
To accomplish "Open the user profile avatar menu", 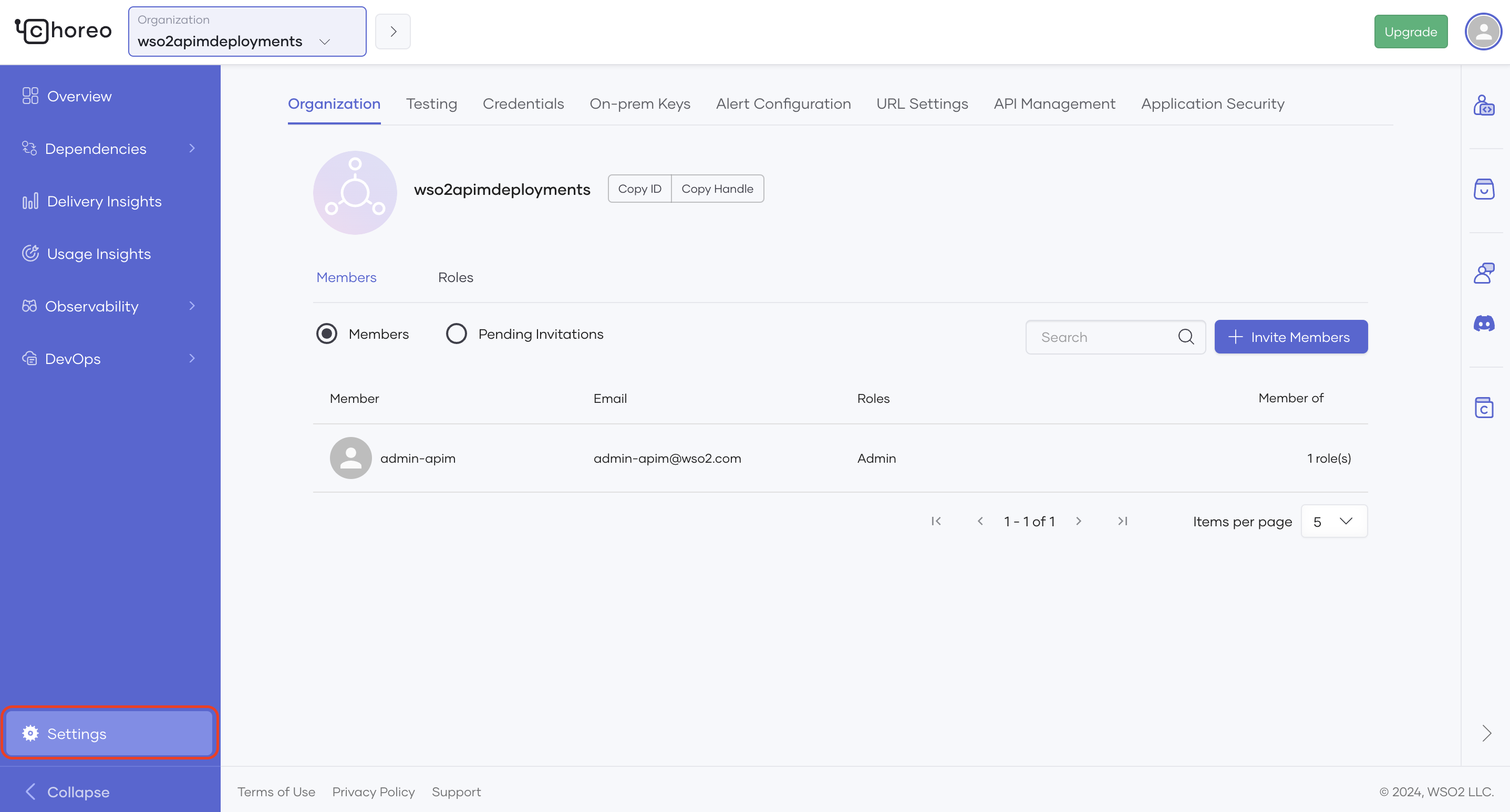I will point(1483,32).
